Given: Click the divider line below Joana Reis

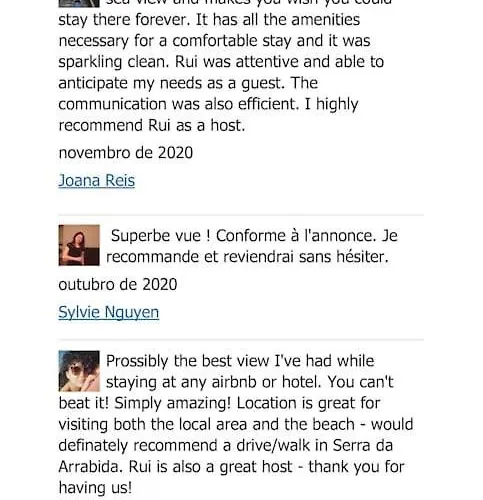Looking at the screenshot, I should tap(241, 215).
